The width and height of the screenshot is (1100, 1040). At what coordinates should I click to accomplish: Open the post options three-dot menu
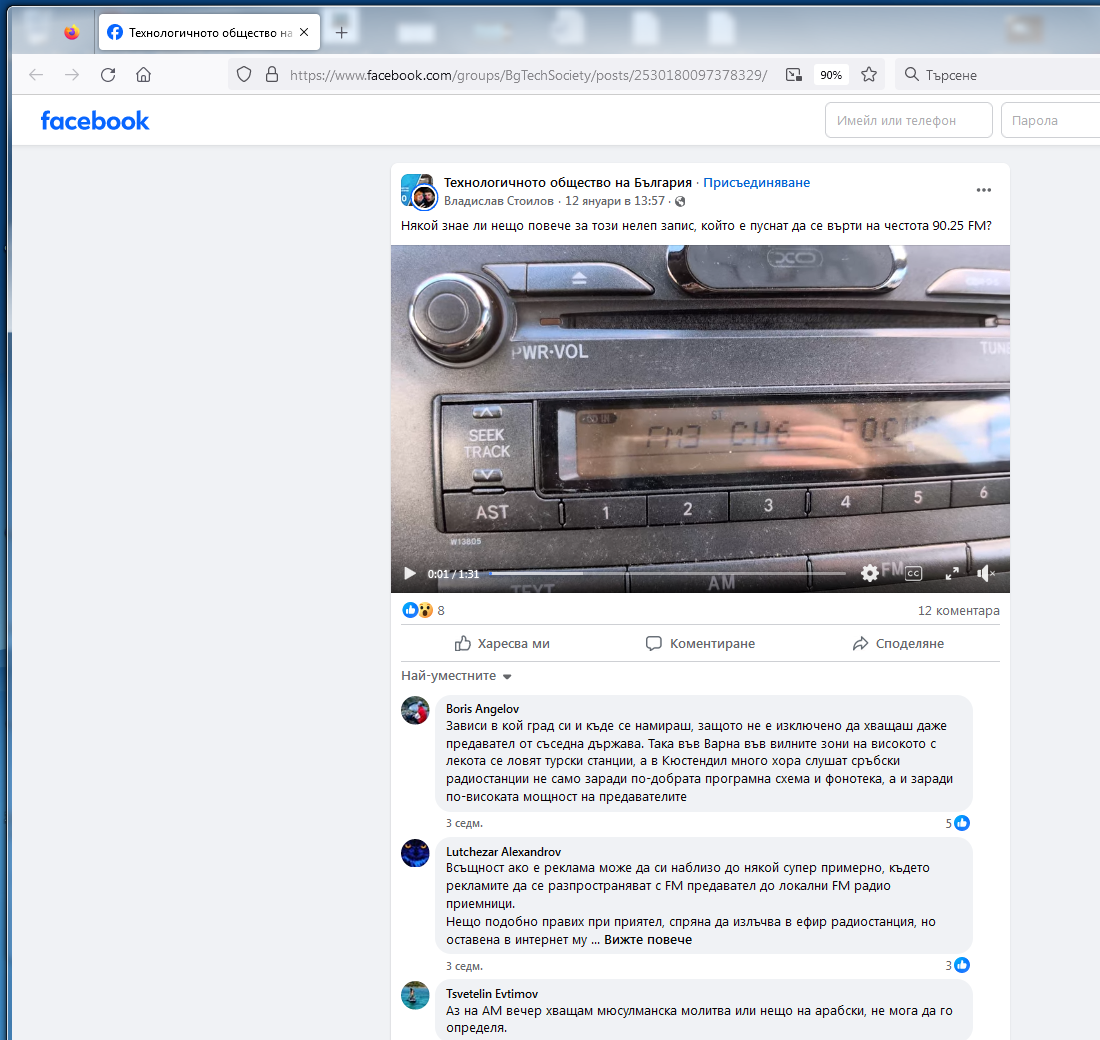(x=984, y=190)
